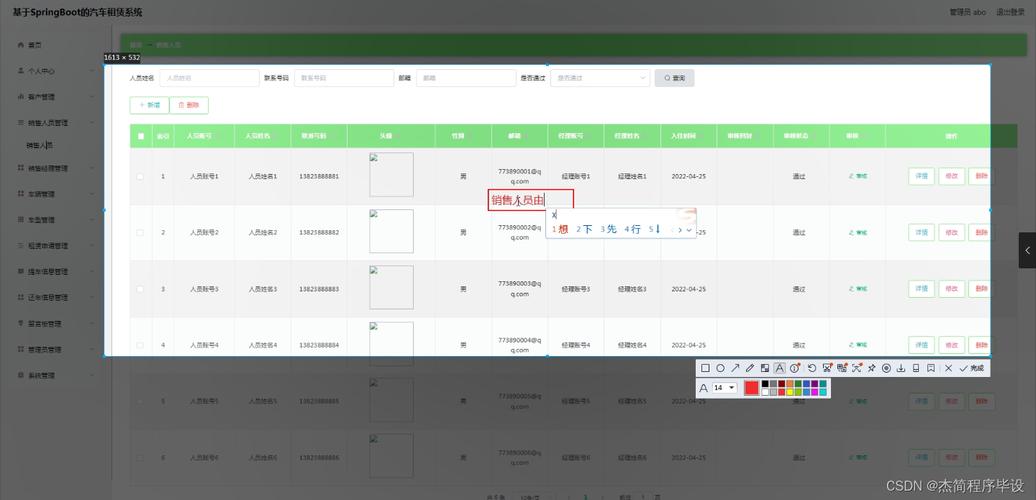Click the bookmark icon in capture toolbar
Viewport: 1036px width, 500px height.
931,368
